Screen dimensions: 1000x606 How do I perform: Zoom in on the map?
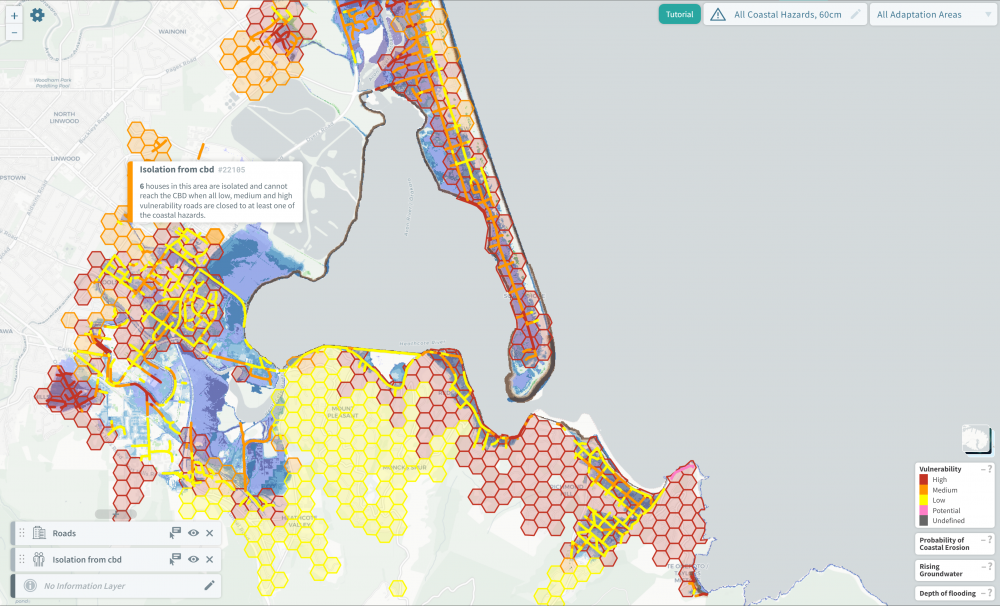click(14, 16)
